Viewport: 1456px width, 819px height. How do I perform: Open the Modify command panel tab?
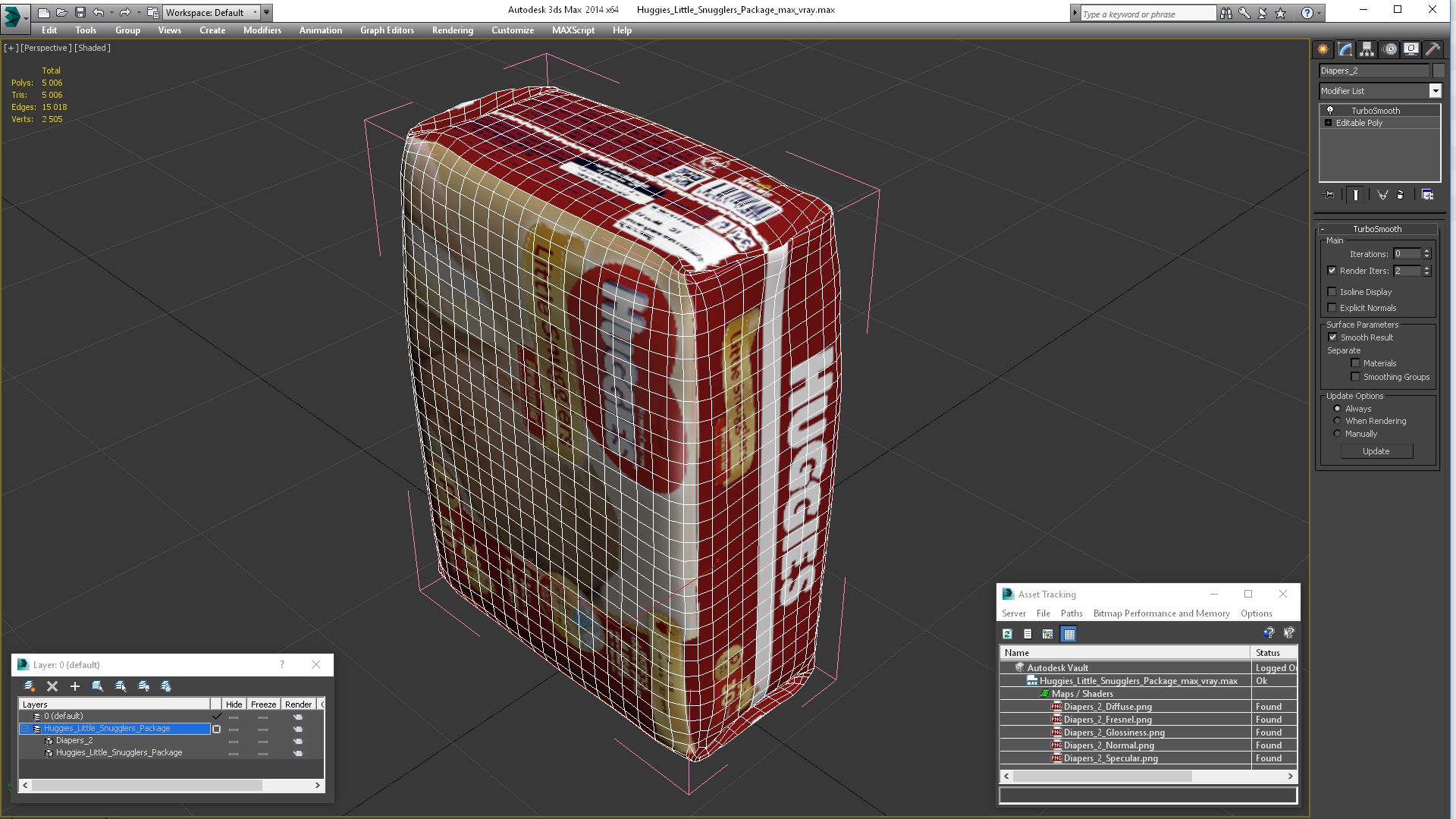pyautogui.click(x=1345, y=49)
